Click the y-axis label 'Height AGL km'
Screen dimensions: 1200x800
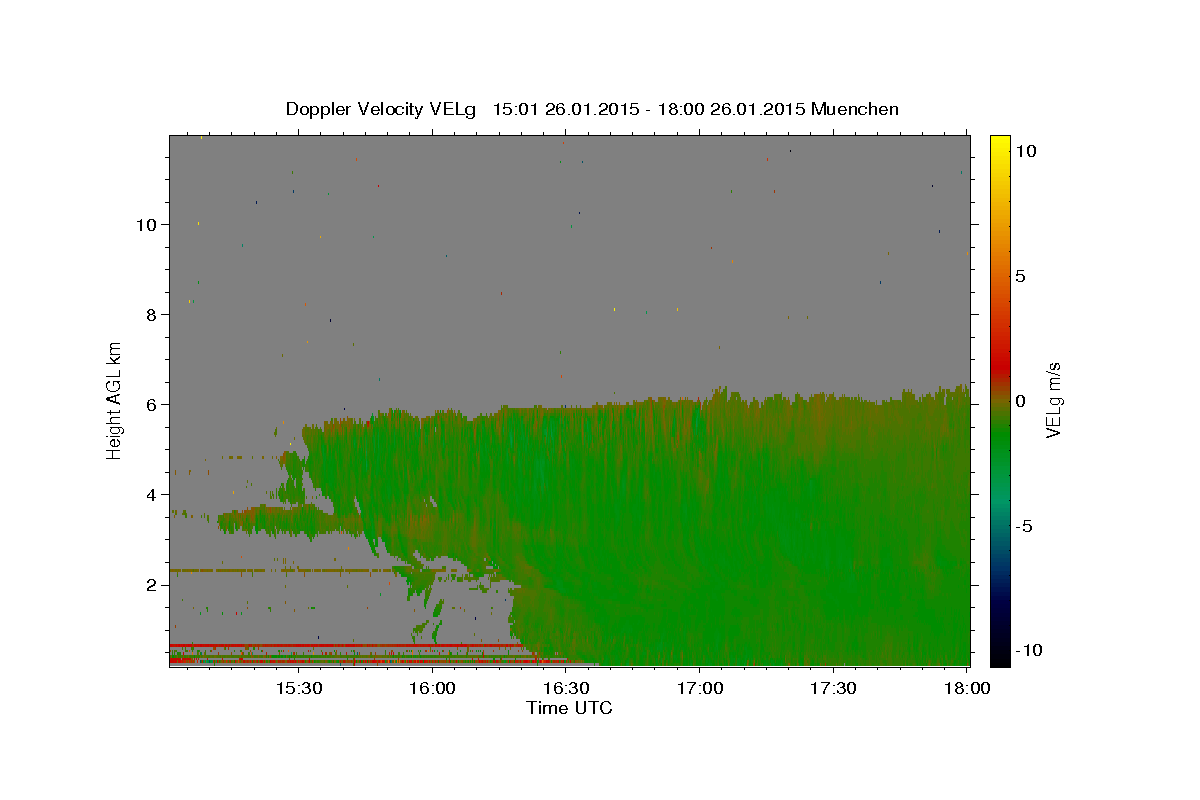[115, 399]
